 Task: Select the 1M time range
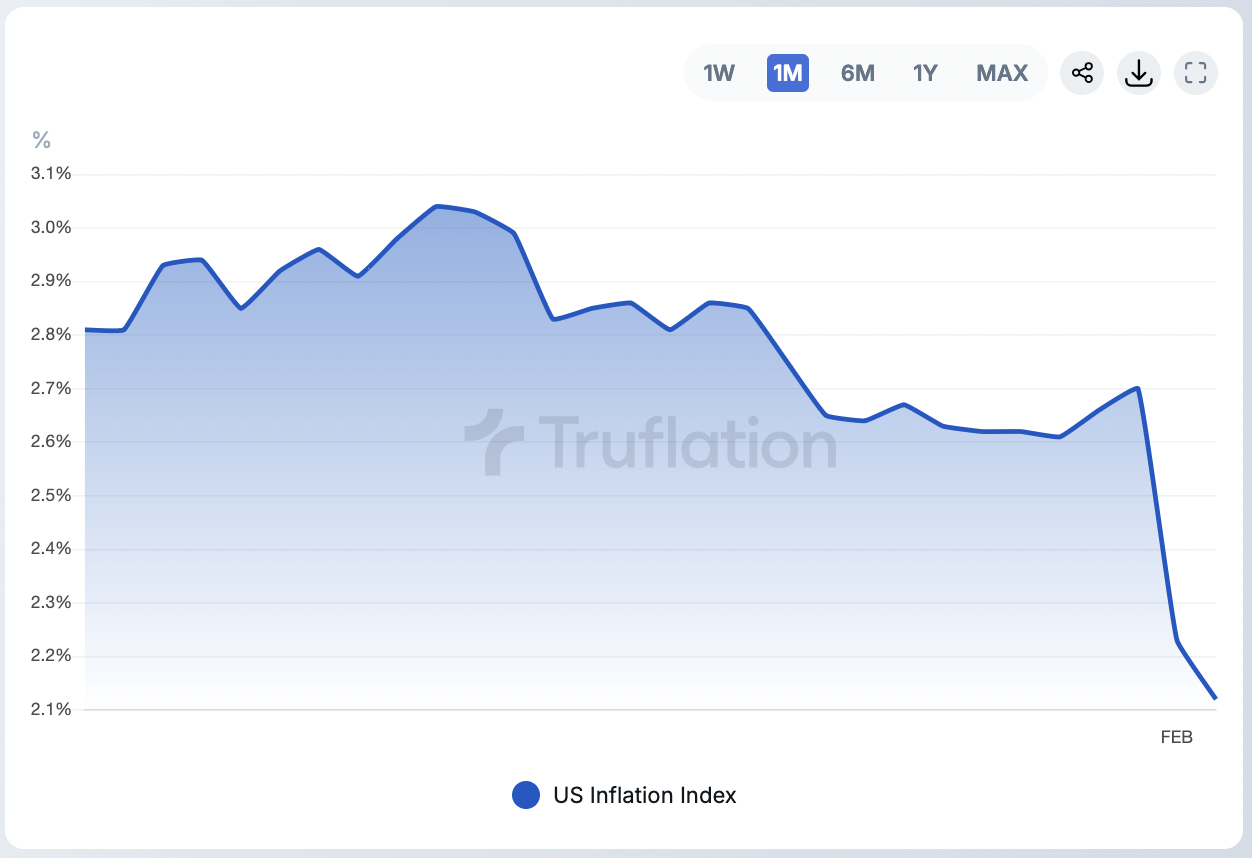(x=788, y=73)
